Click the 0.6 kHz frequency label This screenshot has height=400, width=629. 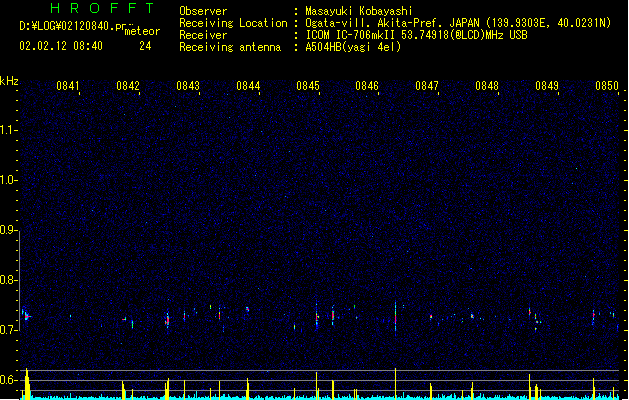click(8, 380)
